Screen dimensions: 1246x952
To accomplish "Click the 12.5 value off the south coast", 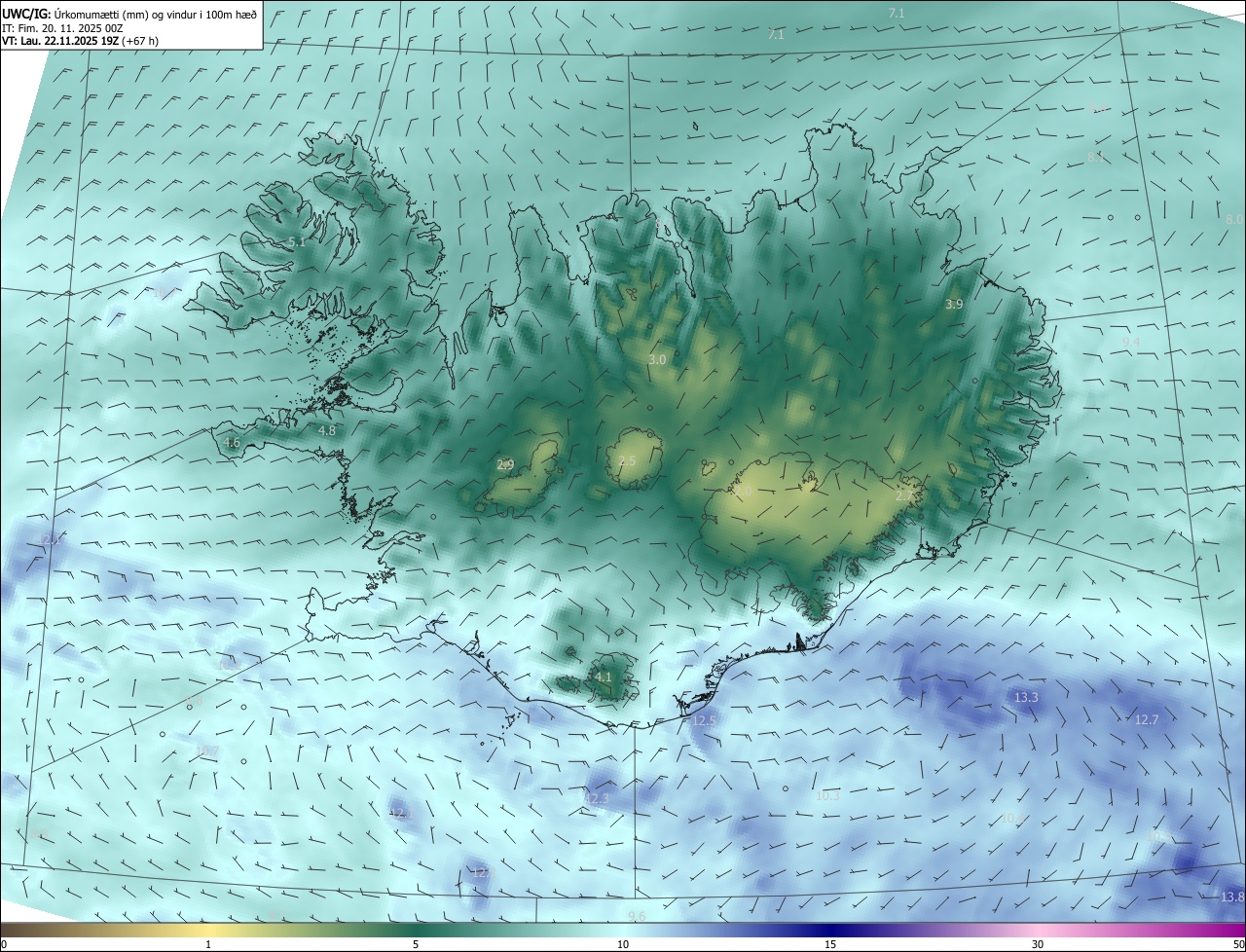I will pos(704,720).
